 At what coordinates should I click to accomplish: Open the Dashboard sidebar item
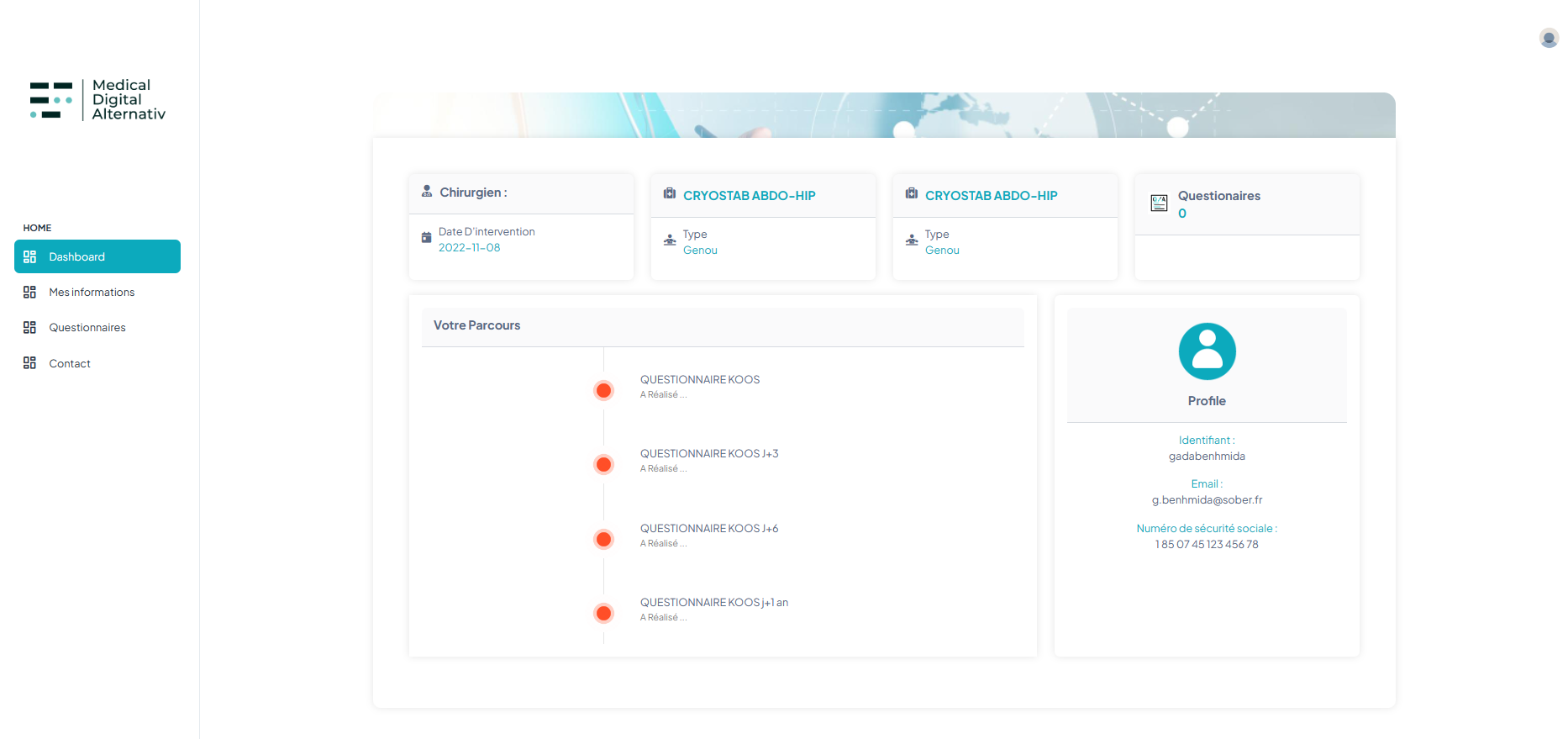(x=97, y=256)
